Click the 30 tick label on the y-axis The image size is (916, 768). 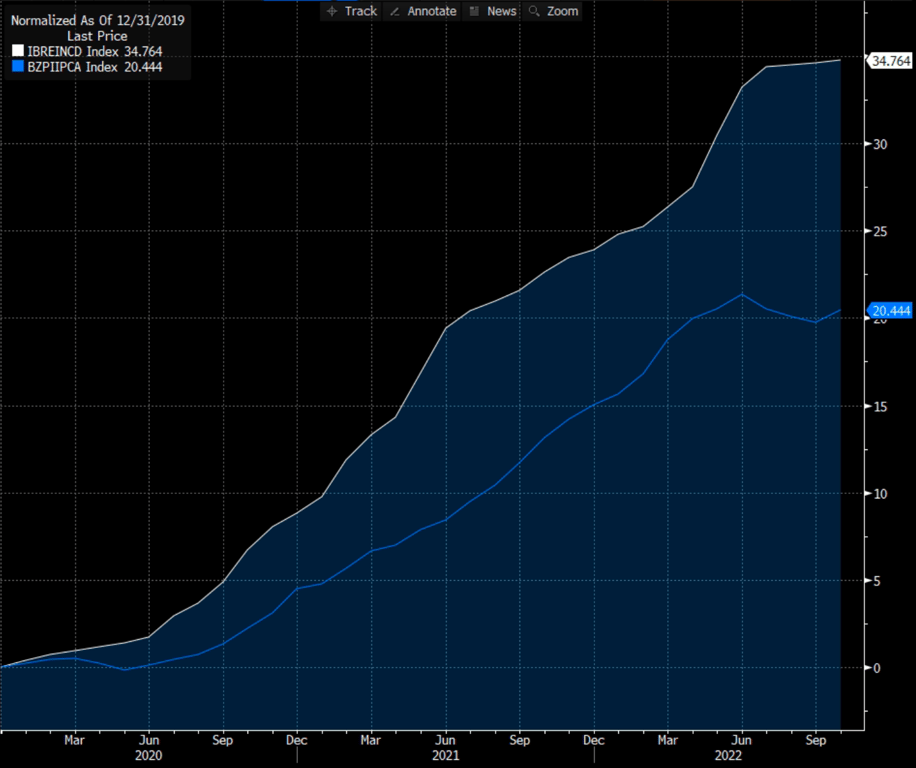(880, 144)
